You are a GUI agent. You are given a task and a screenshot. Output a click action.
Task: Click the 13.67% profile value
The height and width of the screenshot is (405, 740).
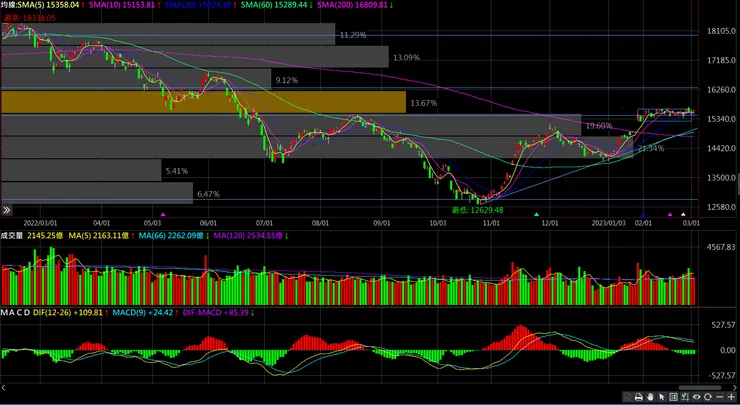pos(424,103)
